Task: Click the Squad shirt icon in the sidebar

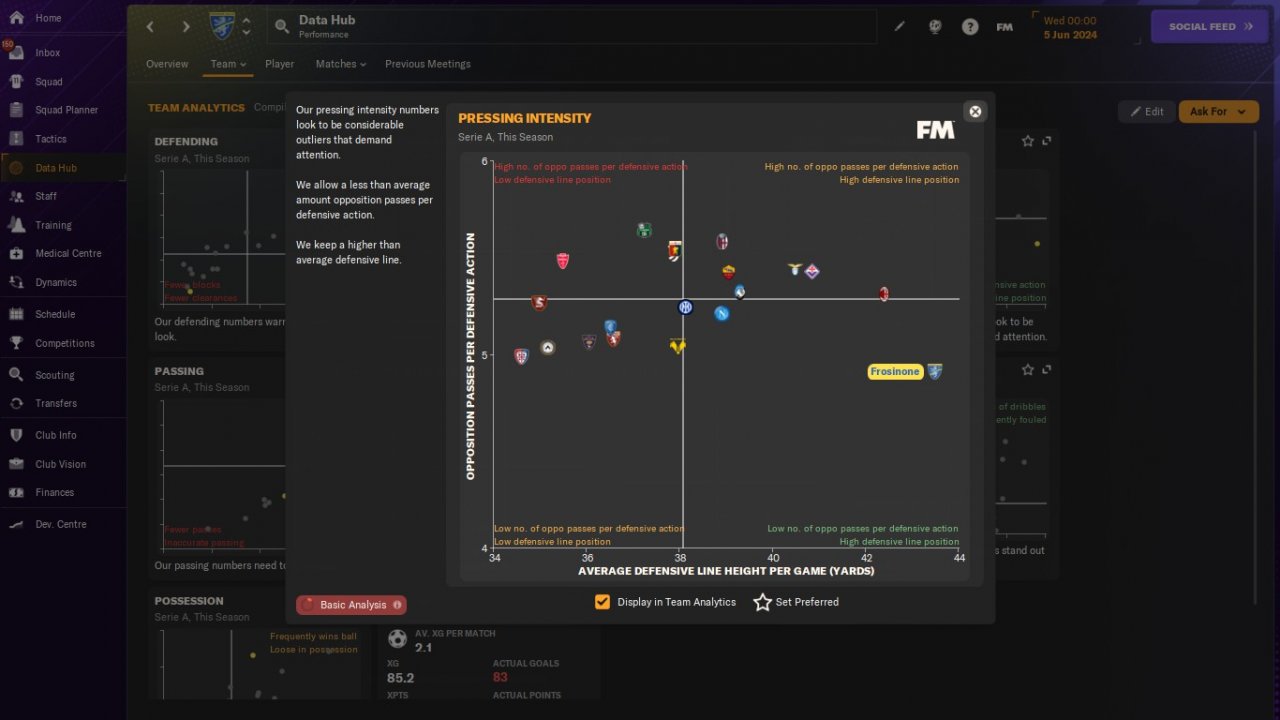Action: coord(16,81)
